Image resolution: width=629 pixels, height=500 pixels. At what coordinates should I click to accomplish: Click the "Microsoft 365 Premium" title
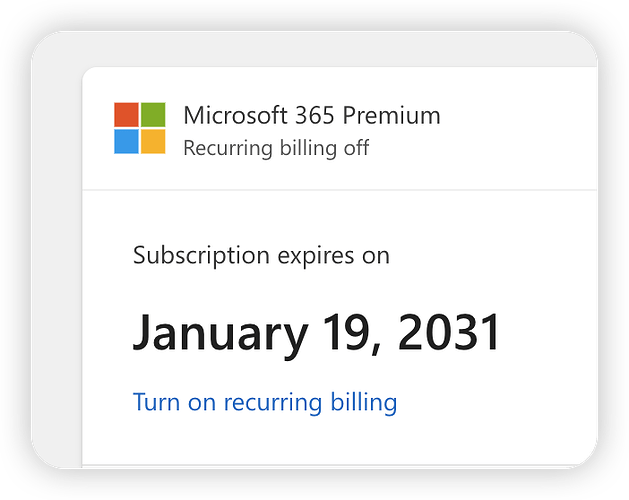311,115
